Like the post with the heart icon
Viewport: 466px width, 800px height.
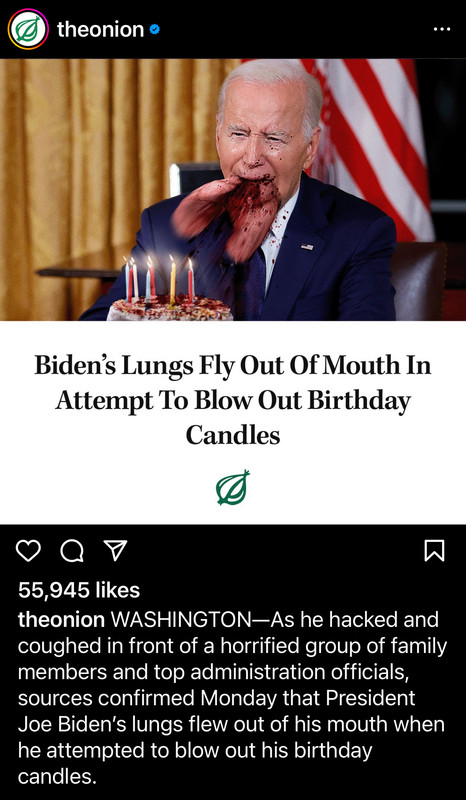[28, 551]
